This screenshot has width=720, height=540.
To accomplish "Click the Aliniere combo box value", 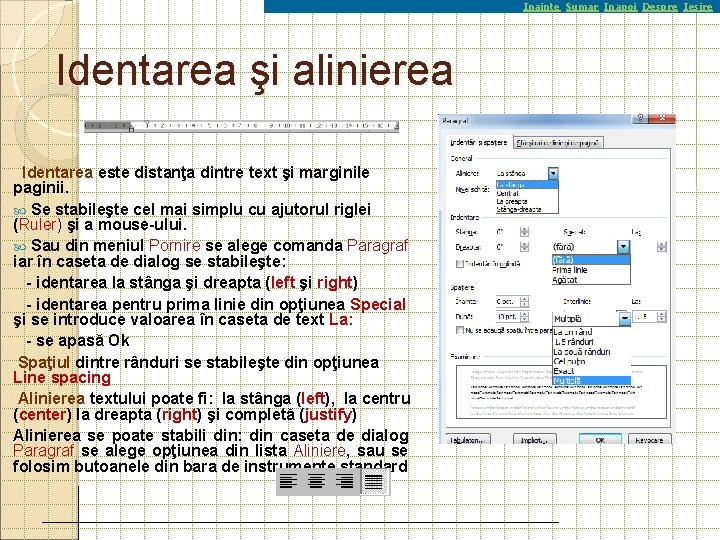I will [522, 173].
